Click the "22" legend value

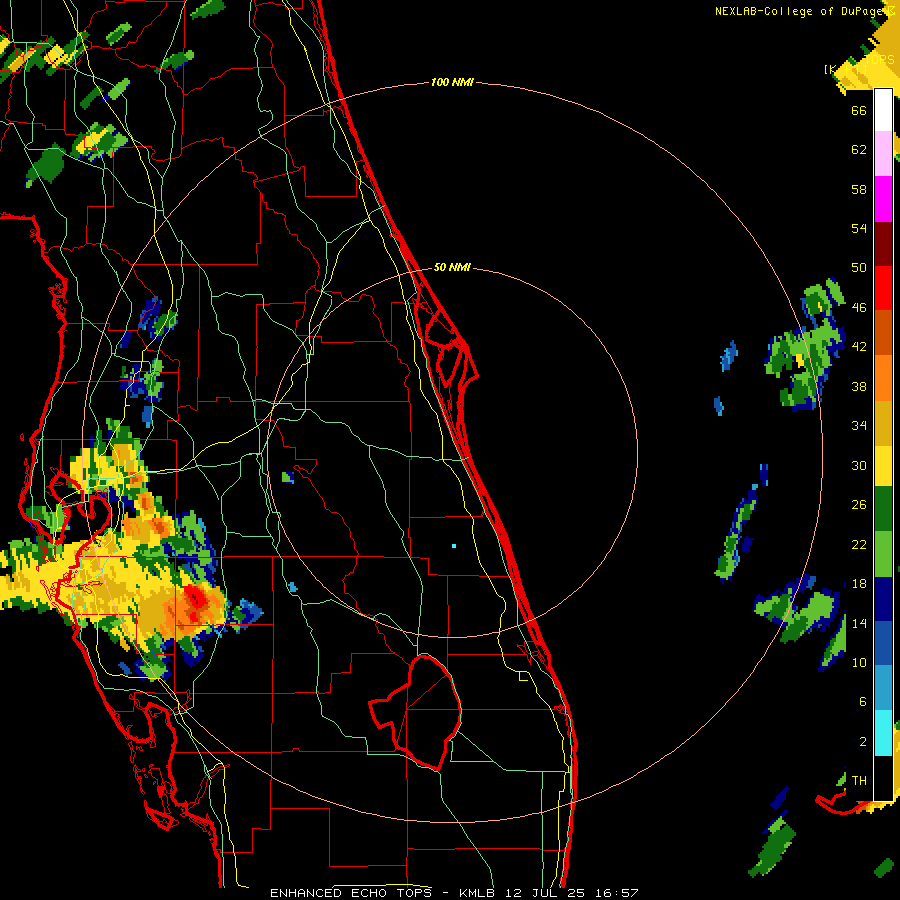coord(859,545)
